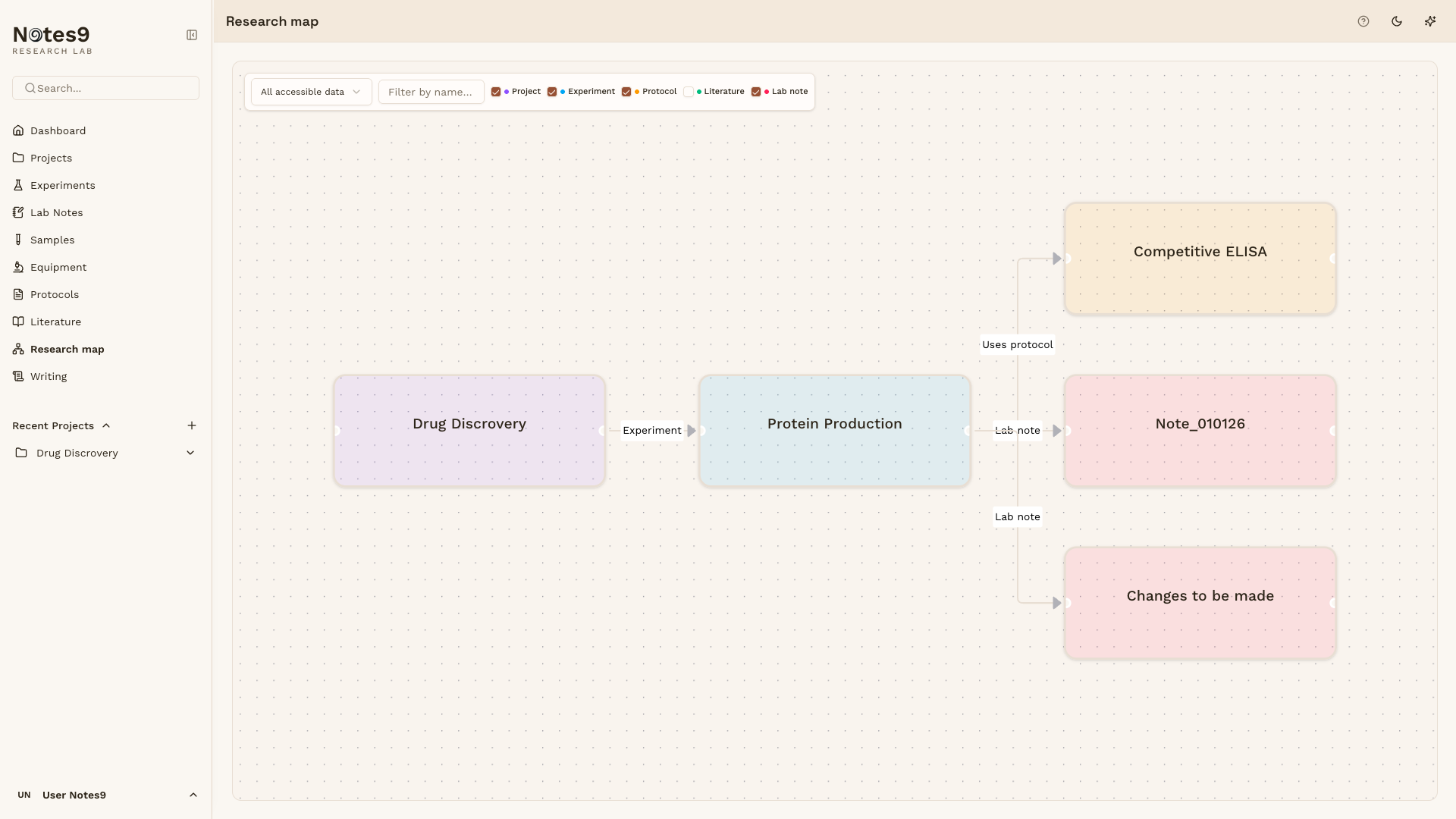Open help via the question mark icon
This screenshot has width=1456, height=819.
click(1363, 21)
